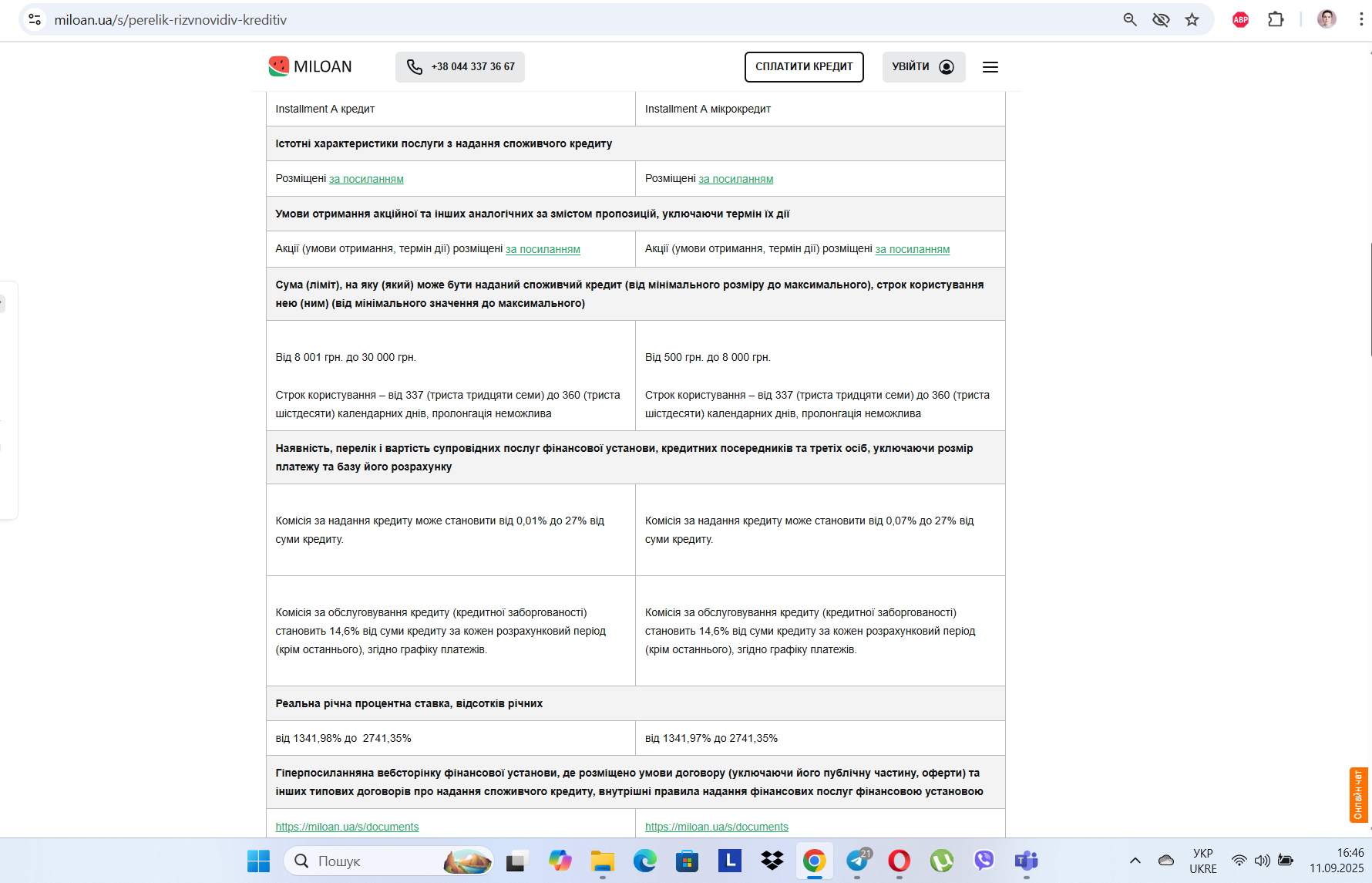Open the Chrome profile avatar

(x=1327, y=19)
